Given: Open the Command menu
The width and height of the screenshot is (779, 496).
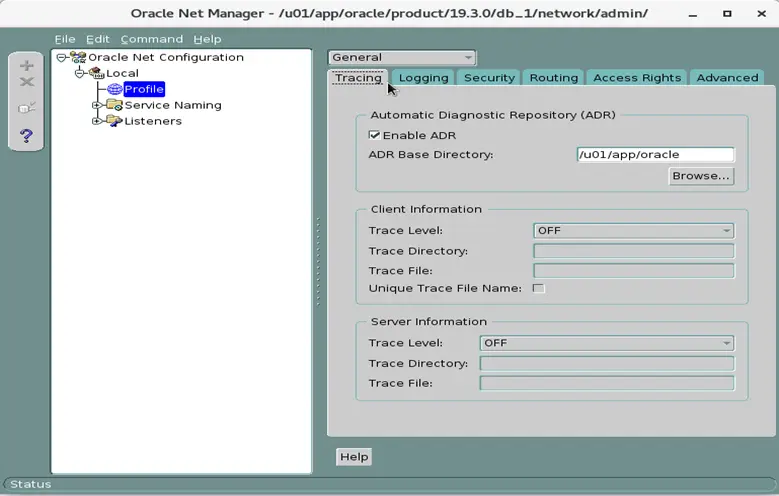Looking at the screenshot, I should 152,39.
